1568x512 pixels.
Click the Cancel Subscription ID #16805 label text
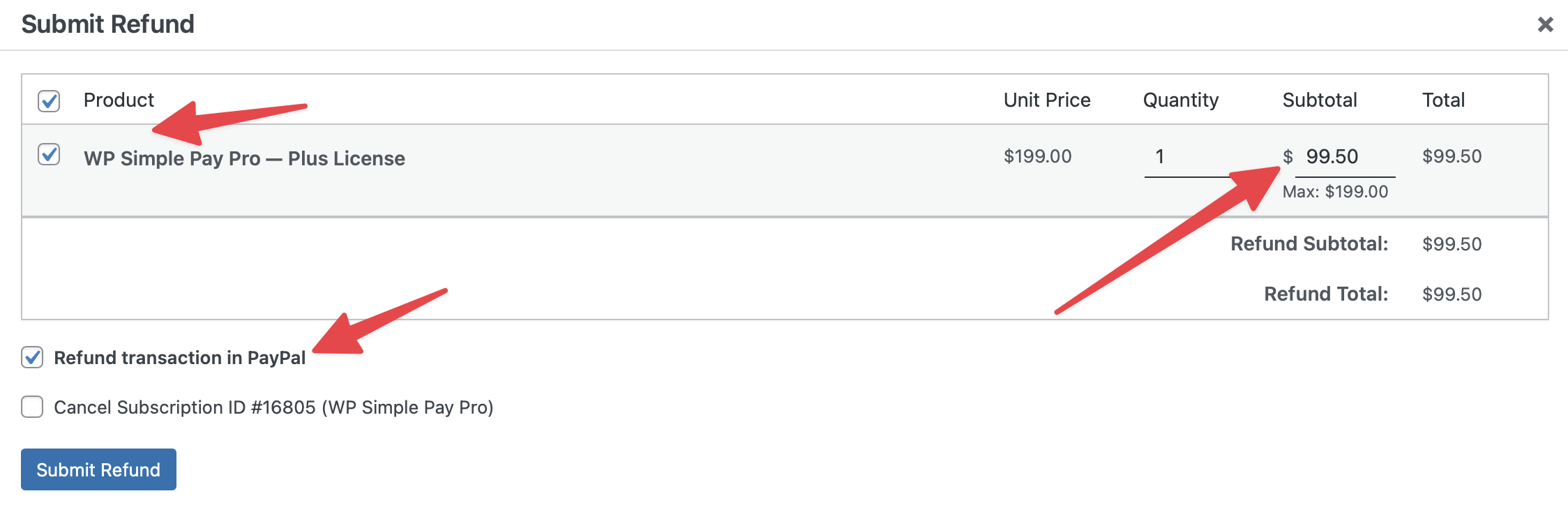(x=273, y=407)
